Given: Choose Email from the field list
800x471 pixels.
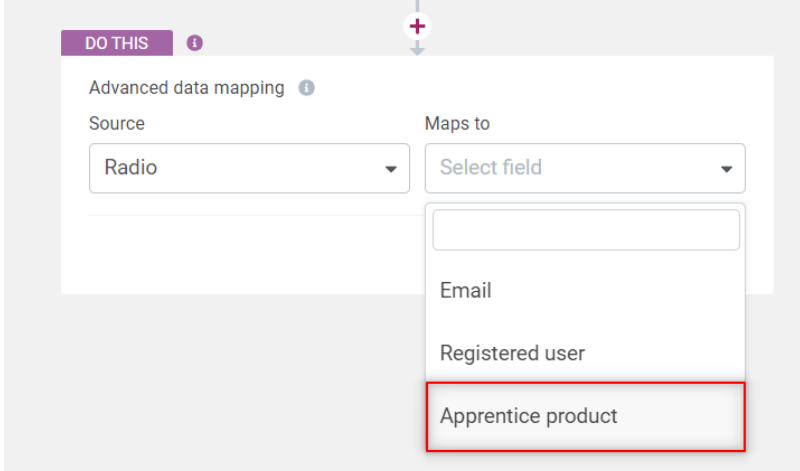Looking at the screenshot, I should click(585, 290).
